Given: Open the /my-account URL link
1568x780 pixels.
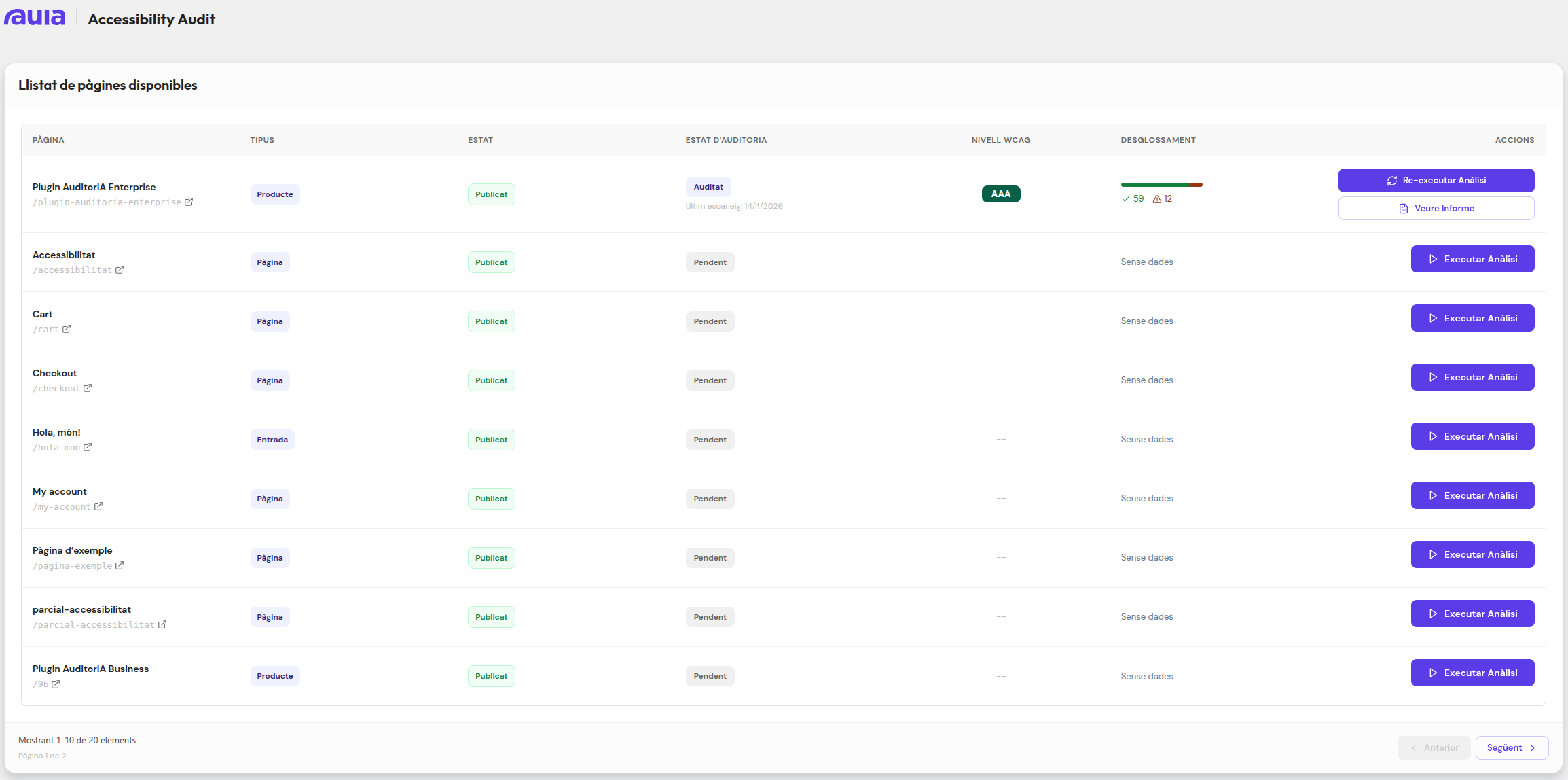Looking at the screenshot, I should point(62,507).
